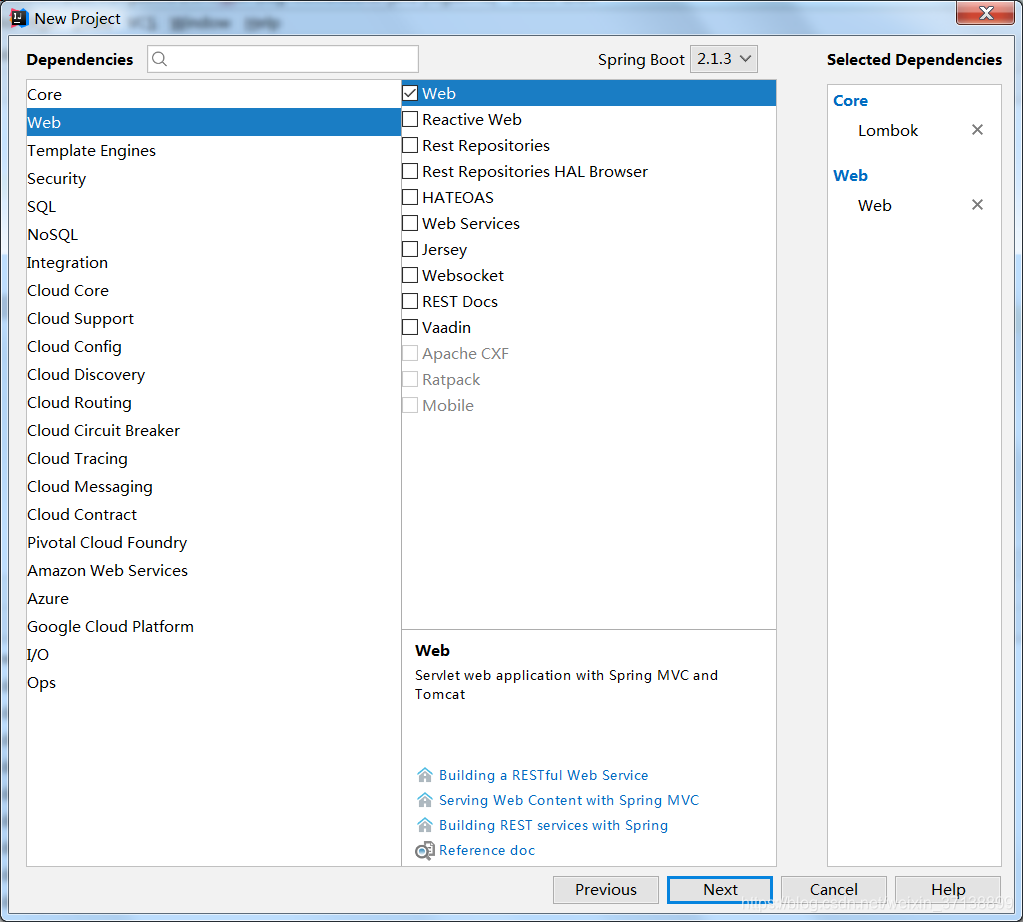1023x922 pixels.
Task: Open Building a RESTful Web Service guide
Action: click(543, 775)
